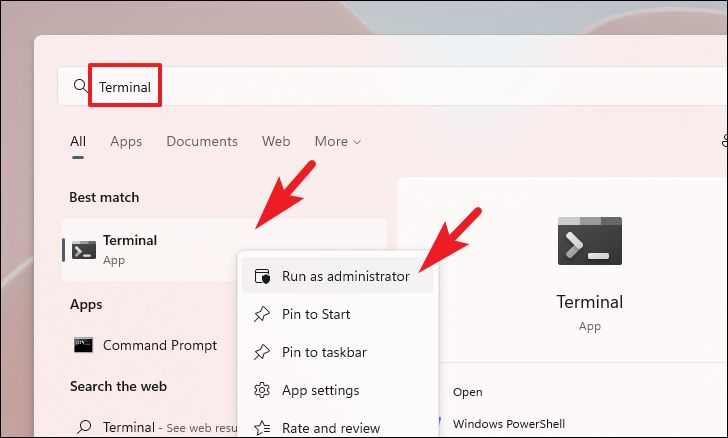Click the Pin to taskbar pin icon
Screen dimensions: 728x438
[x=262, y=352]
